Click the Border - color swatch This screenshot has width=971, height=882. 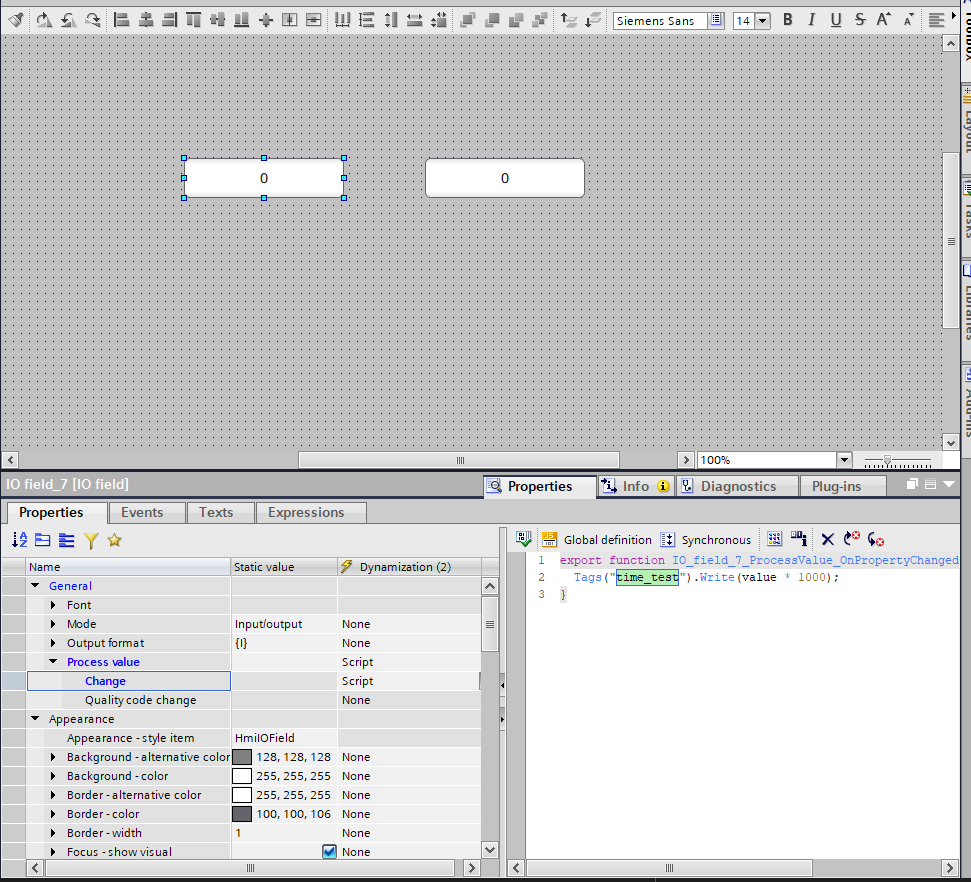click(x=242, y=814)
